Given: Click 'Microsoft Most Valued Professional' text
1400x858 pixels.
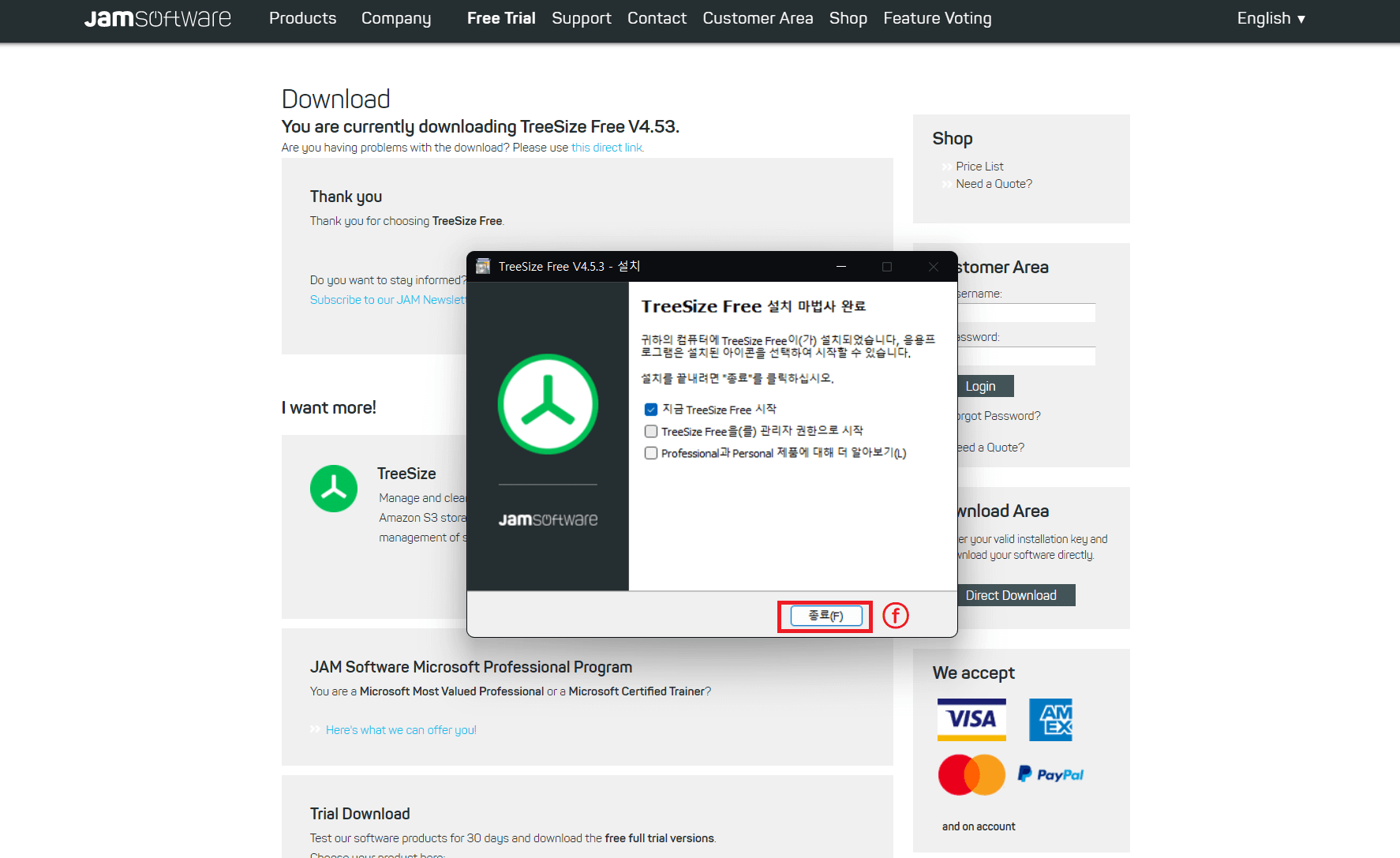Looking at the screenshot, I should pyautogui.click(x=451, y=691).
